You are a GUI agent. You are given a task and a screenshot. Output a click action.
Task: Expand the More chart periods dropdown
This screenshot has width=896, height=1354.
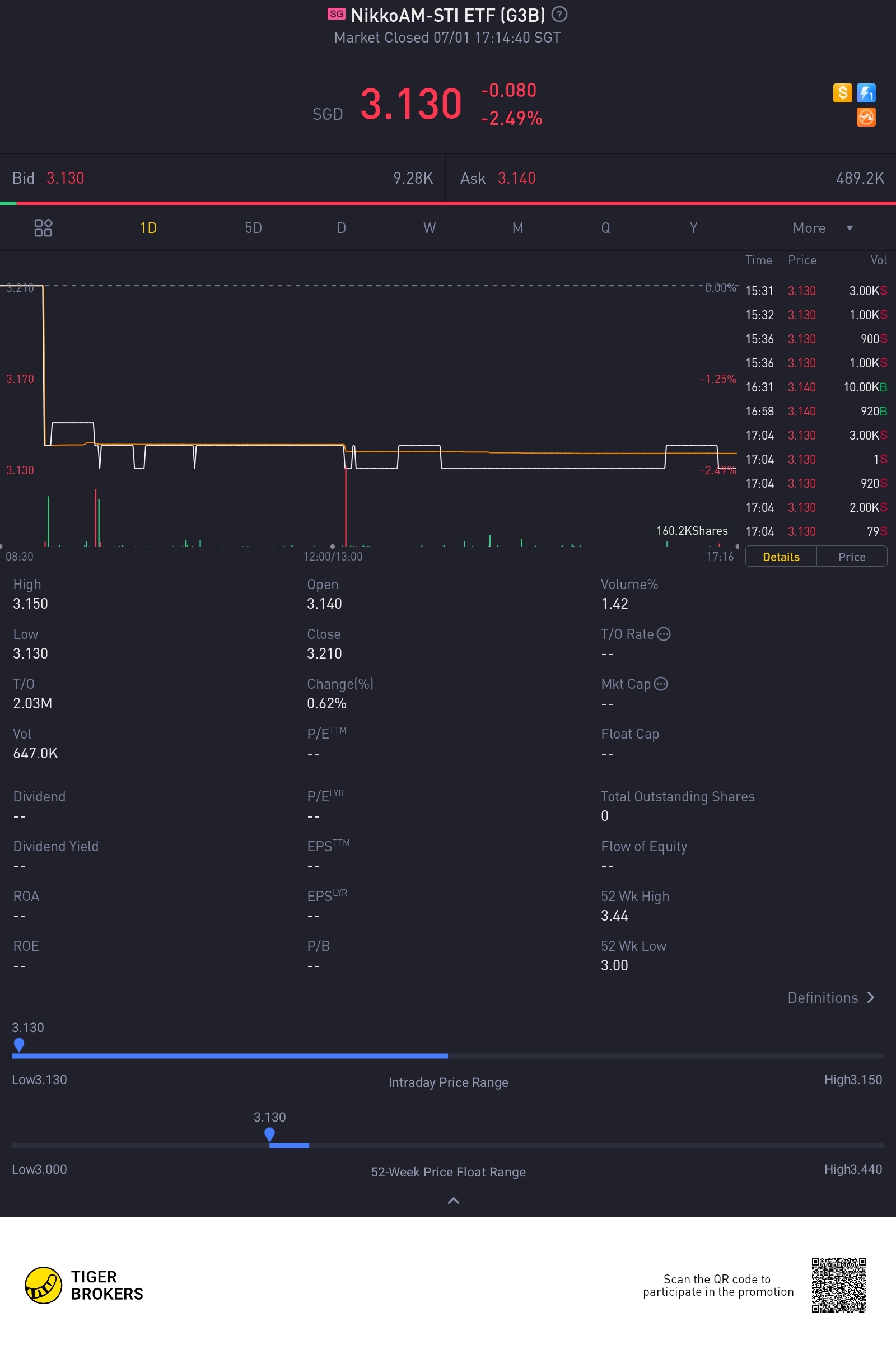823,228
